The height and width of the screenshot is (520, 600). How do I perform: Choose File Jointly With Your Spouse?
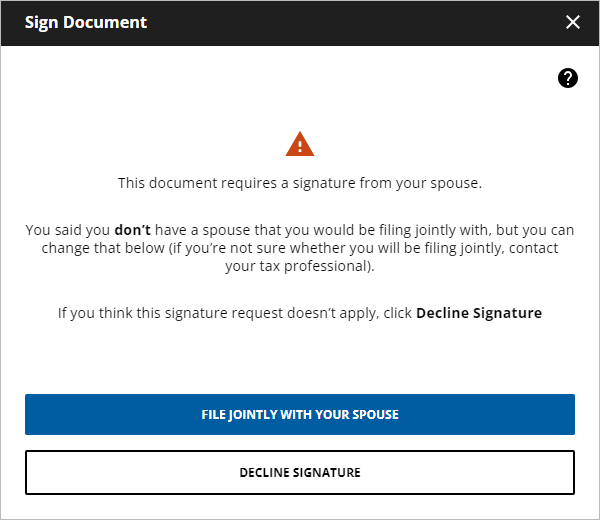click(x=300, y=414)
